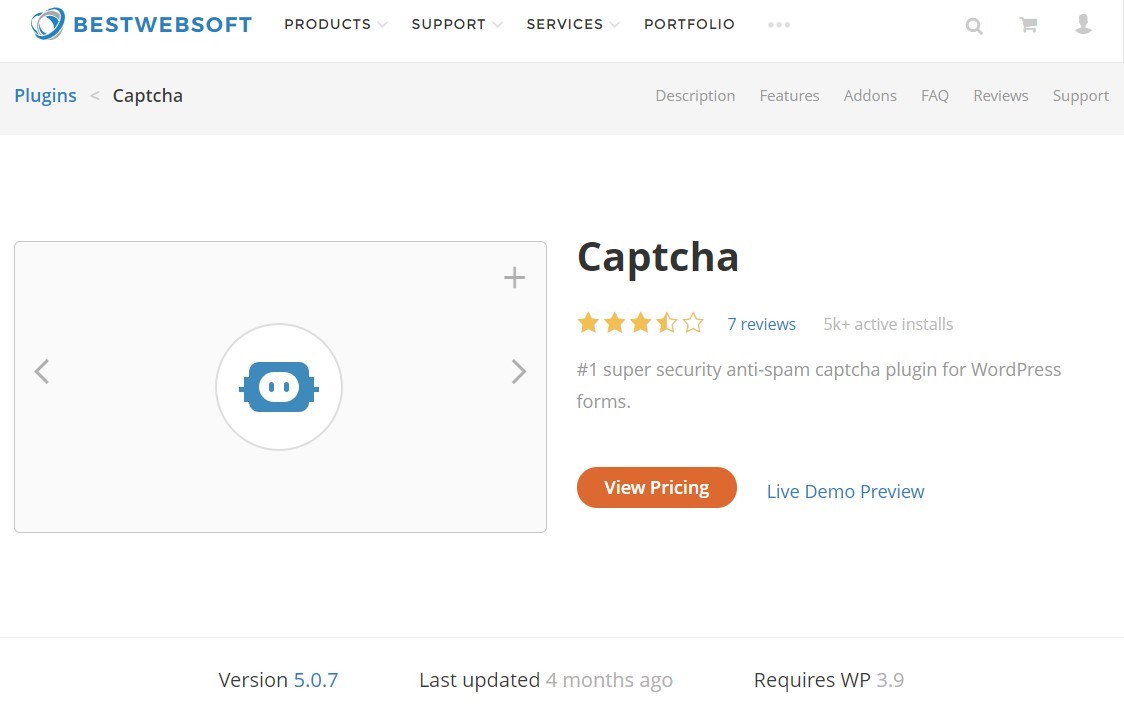Viewport: 1124px width, 720px height.
Task: Jump to the Description section
Action: click(695, 95)
